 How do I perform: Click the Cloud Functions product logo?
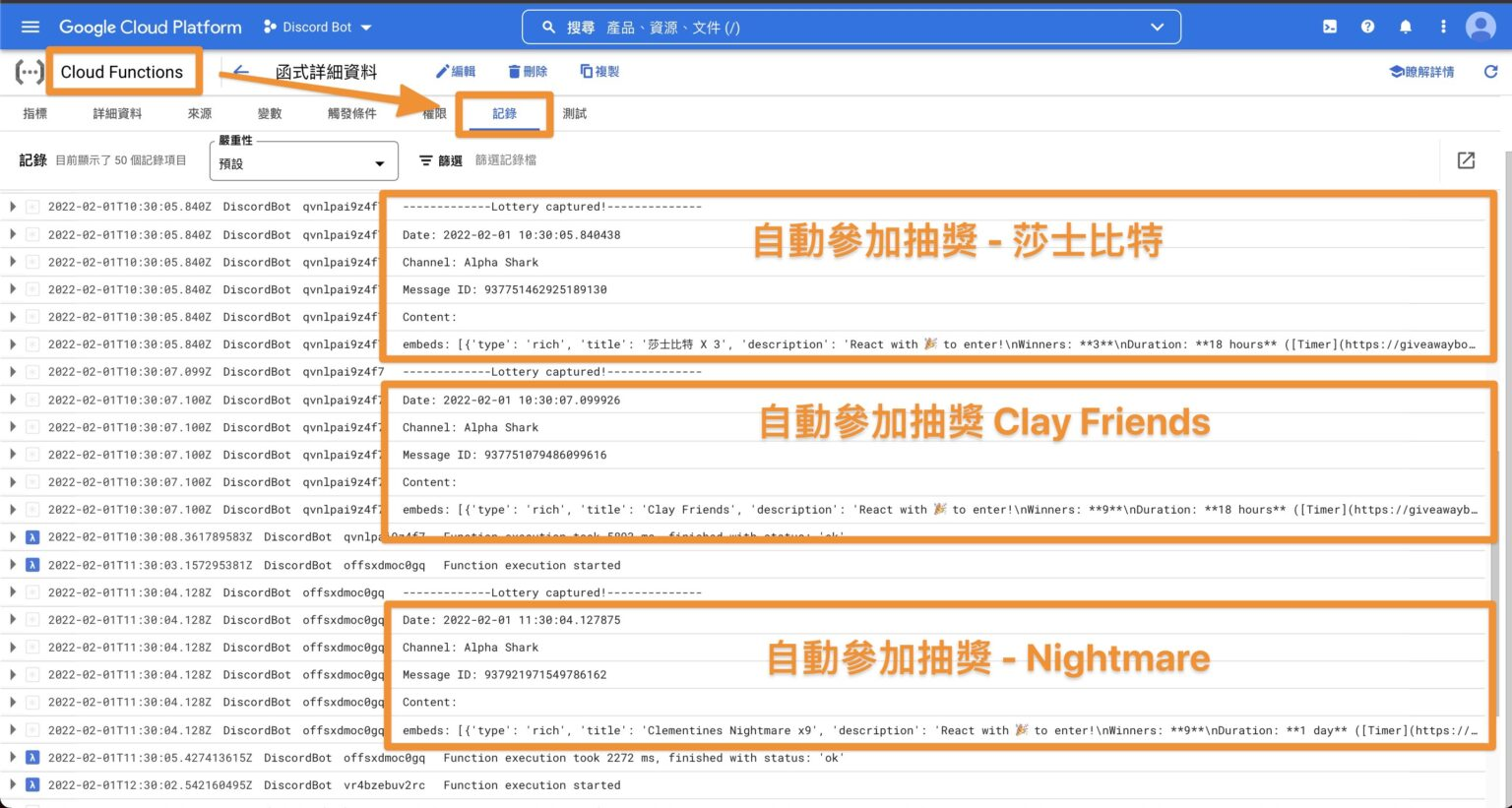click(30, 72)
